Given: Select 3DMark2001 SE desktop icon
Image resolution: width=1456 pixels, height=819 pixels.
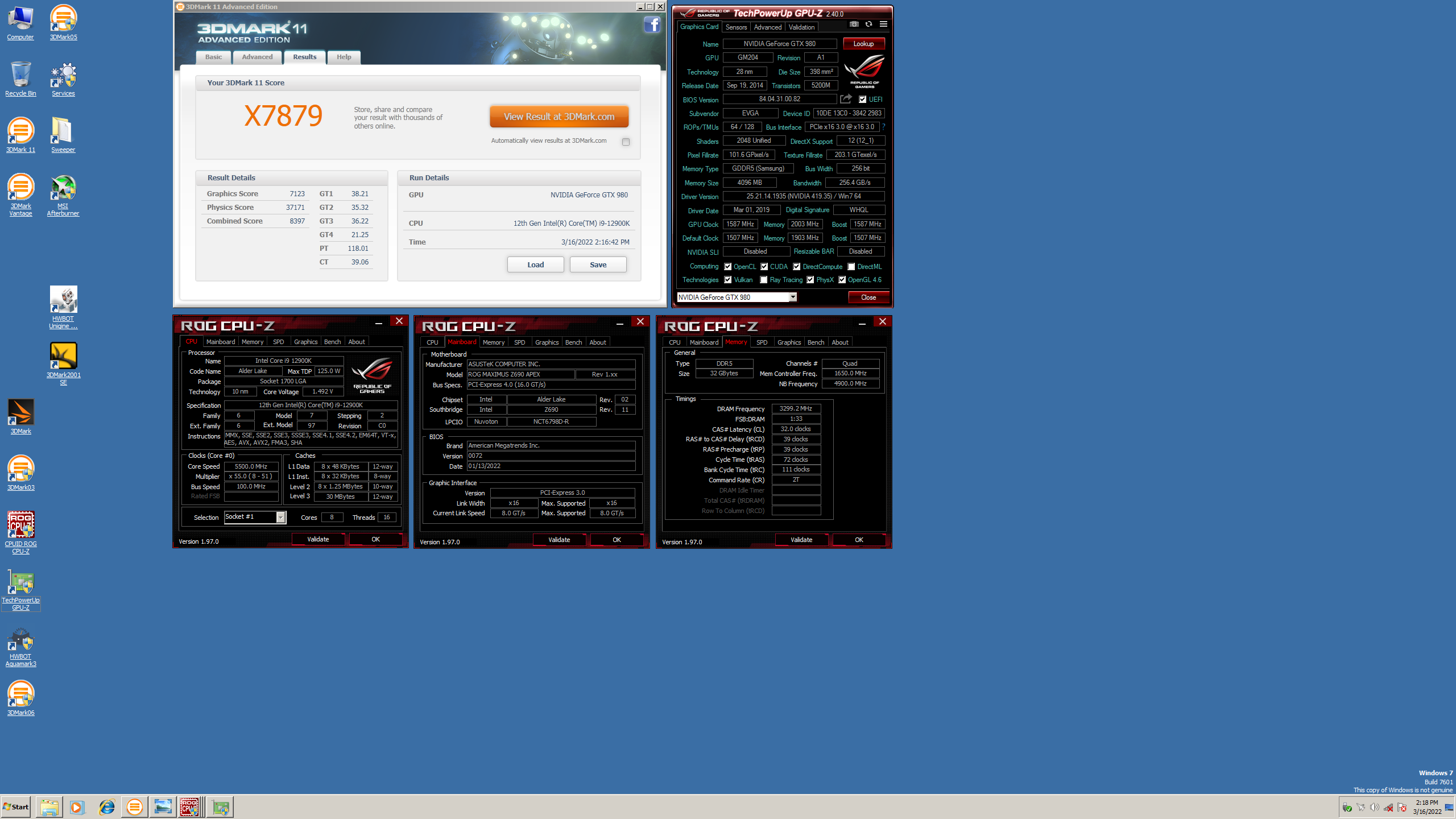Looking at the screenshot, I should [x=63, y=364].
